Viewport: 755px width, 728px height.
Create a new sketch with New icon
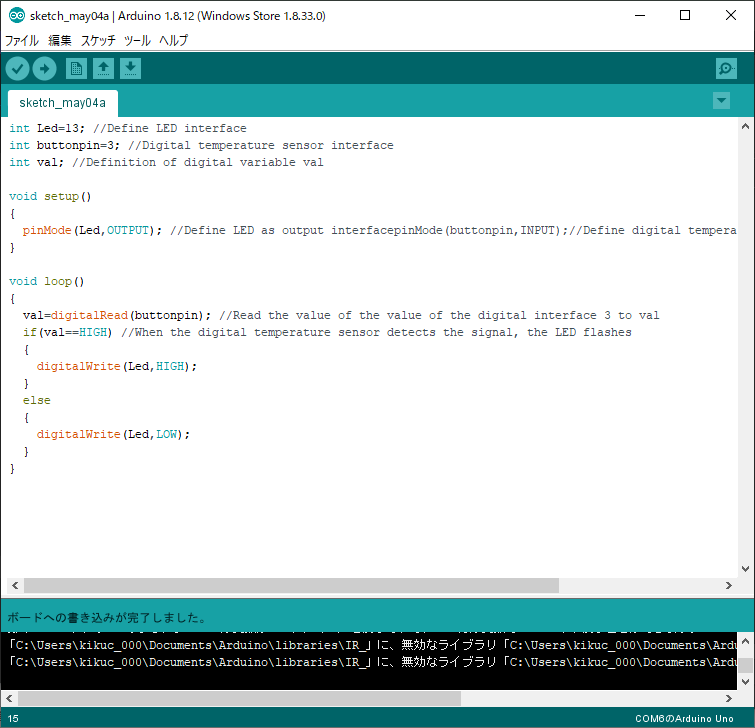point(76,68)
